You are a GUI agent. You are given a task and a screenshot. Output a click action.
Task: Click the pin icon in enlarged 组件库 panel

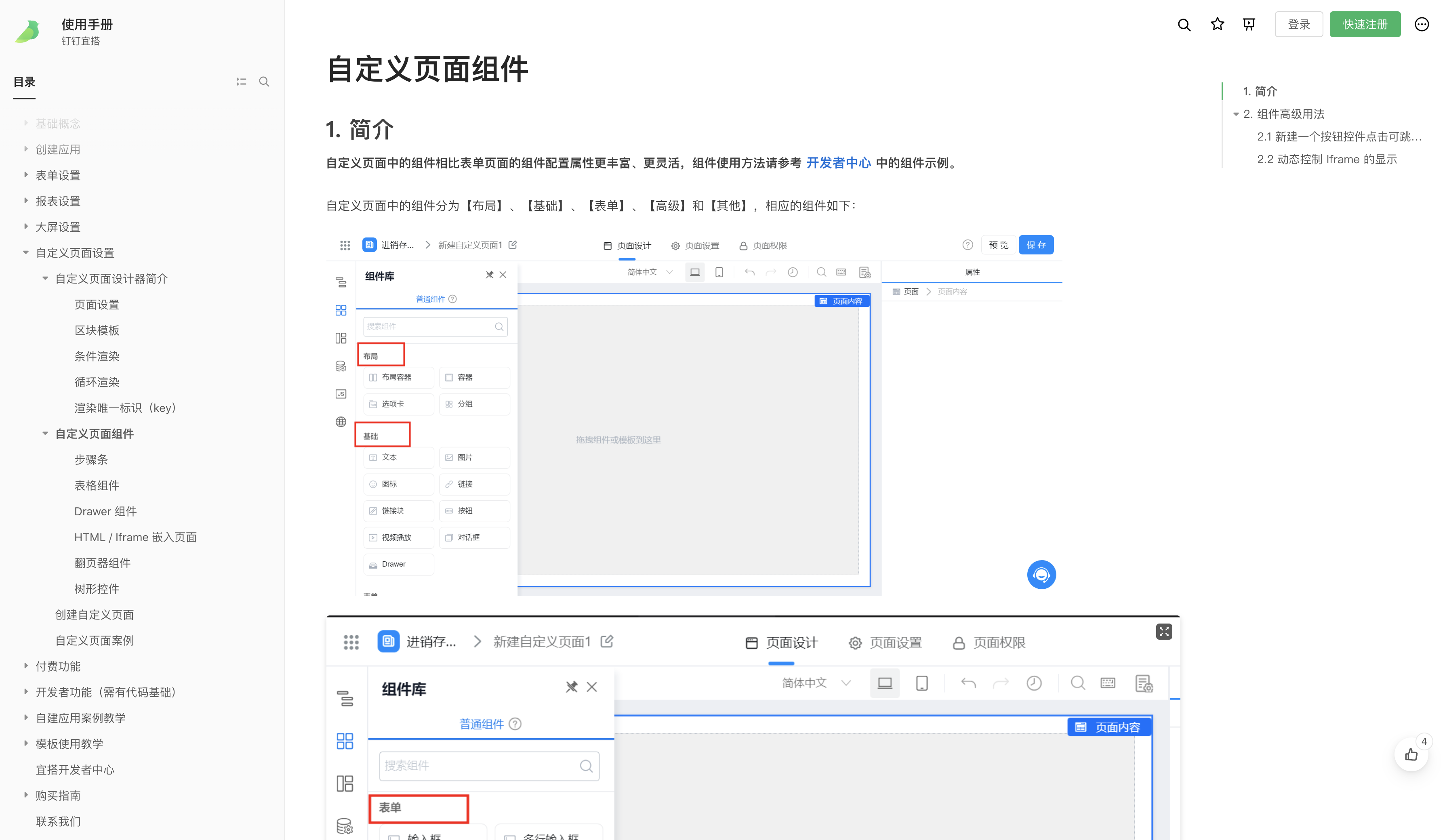click(x=571, y=687)
